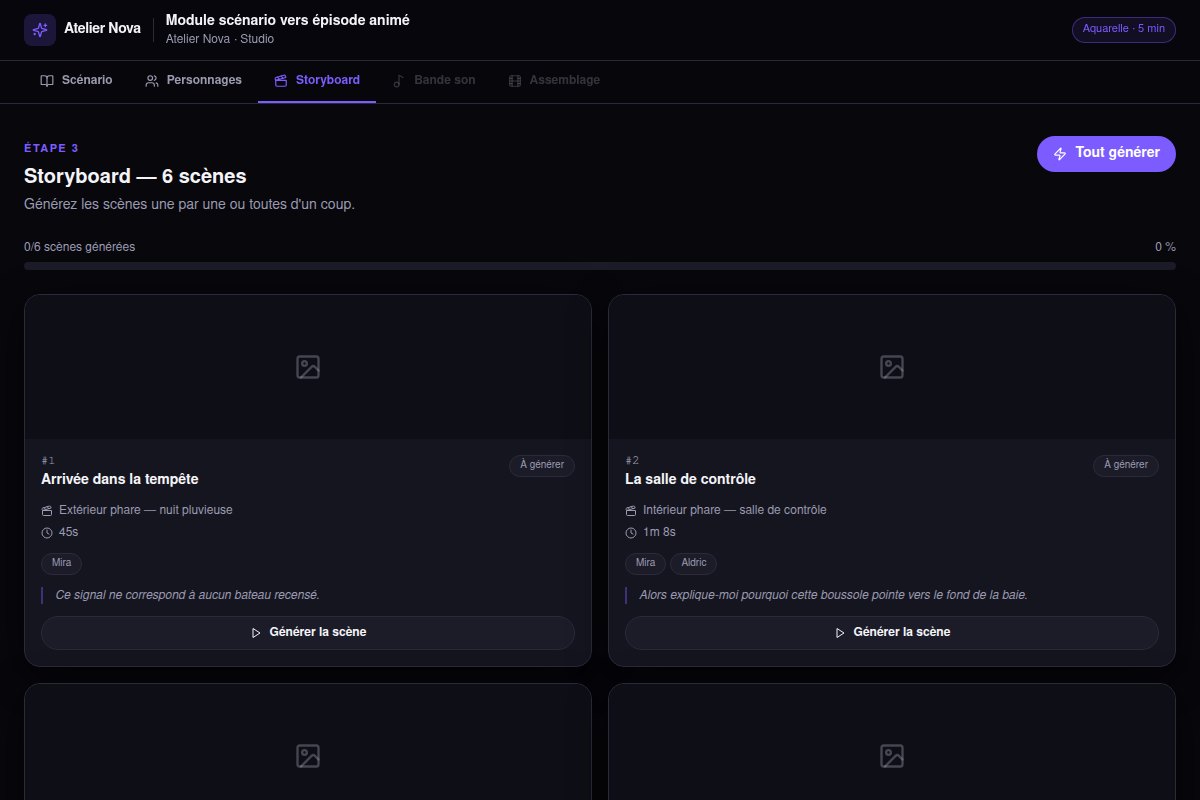Click image icon in scene #1 thumbnail

[308, 367]
